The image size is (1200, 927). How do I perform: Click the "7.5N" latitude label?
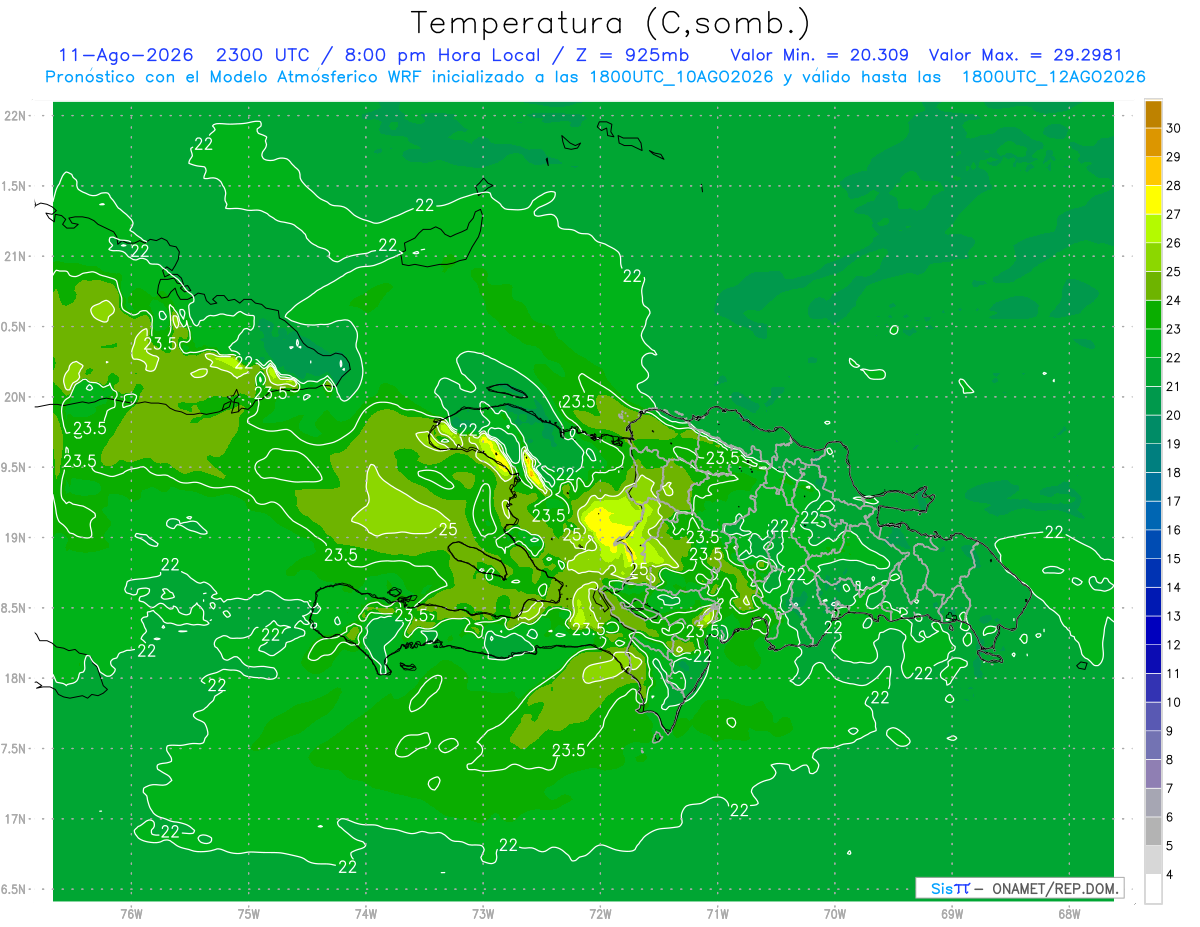point(14,749)
